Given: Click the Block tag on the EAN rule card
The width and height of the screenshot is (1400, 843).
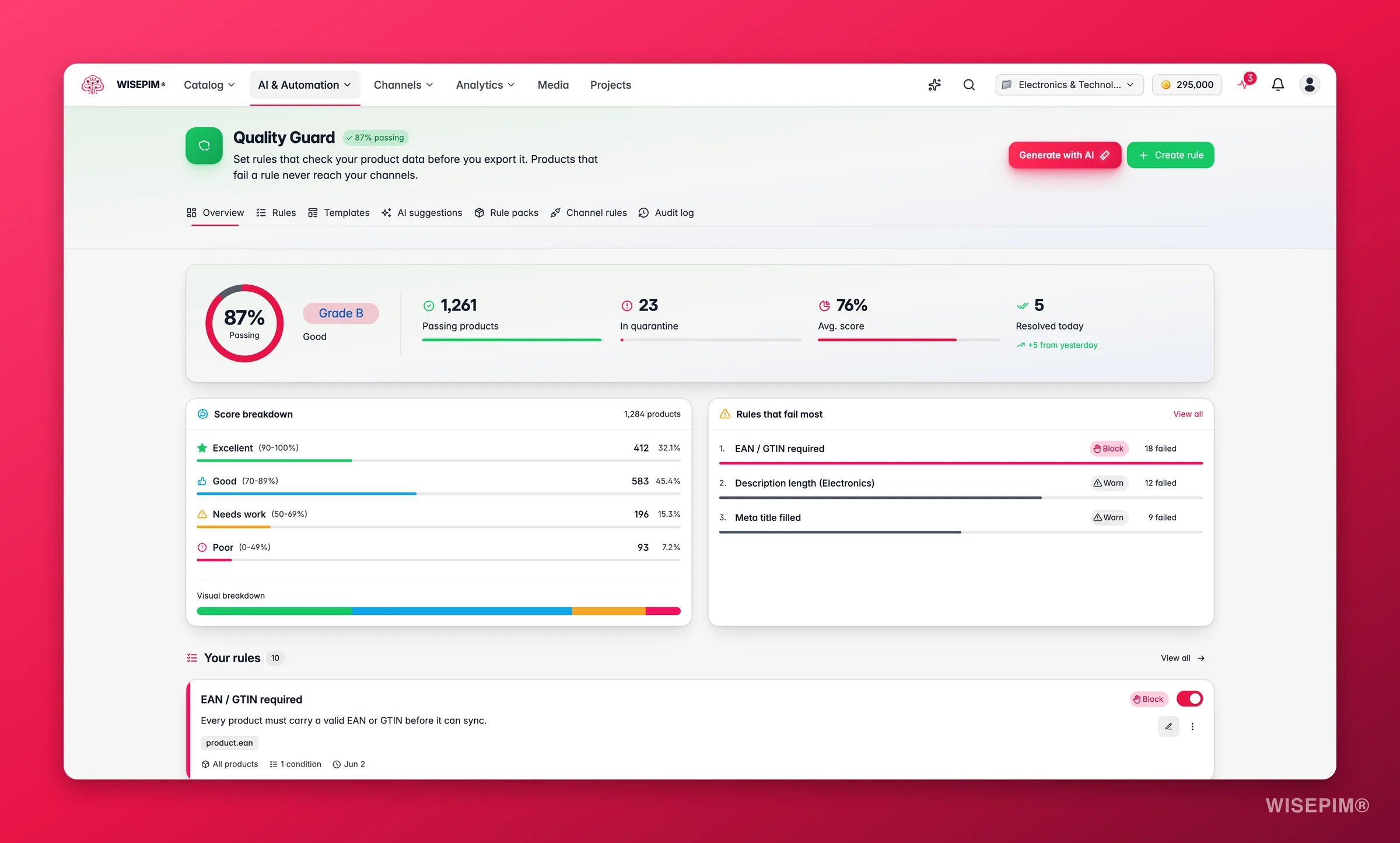Looking at the screenshot, I should (x=1148, y=699).
